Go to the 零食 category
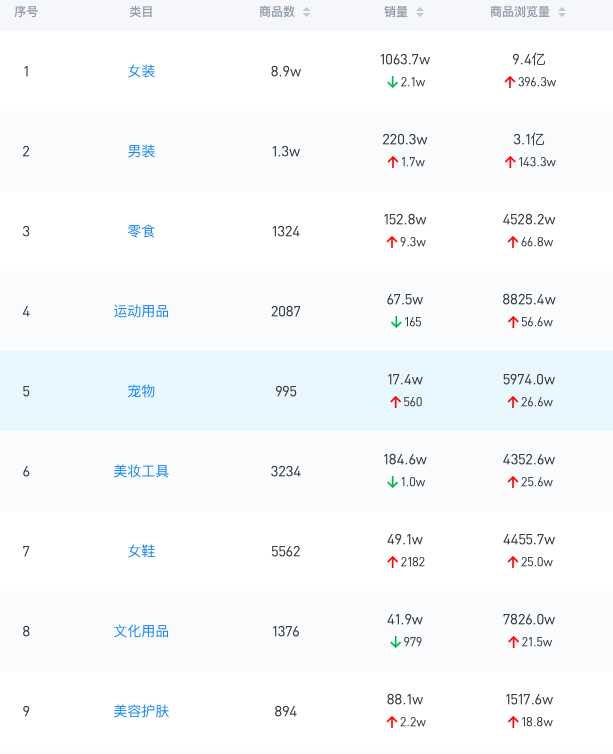This screenshot has height=754, width=613. point(141,231)
